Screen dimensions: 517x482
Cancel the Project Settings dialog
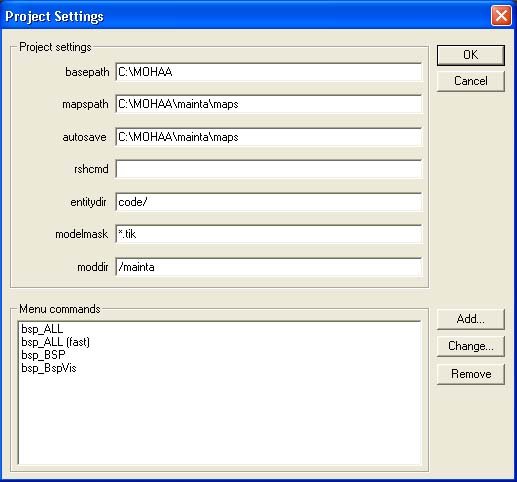[471, 81]
